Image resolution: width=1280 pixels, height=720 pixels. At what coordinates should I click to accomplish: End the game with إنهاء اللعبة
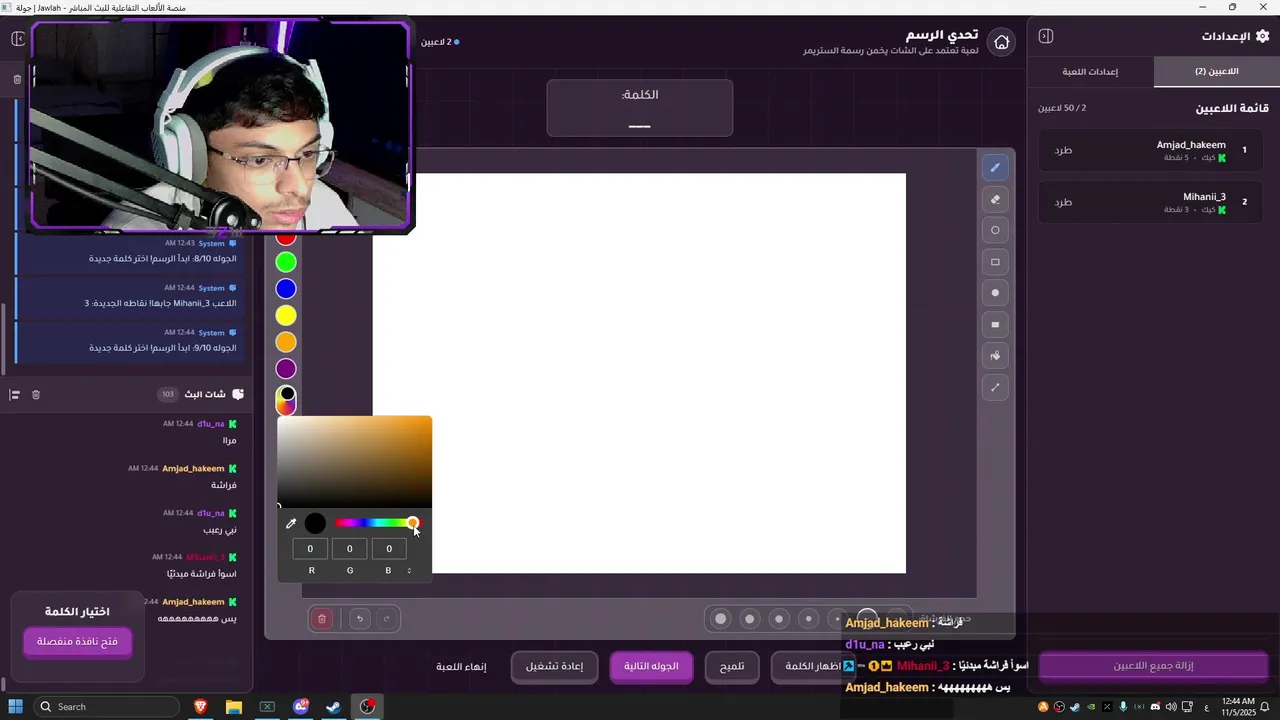click(x=461, y=666)
